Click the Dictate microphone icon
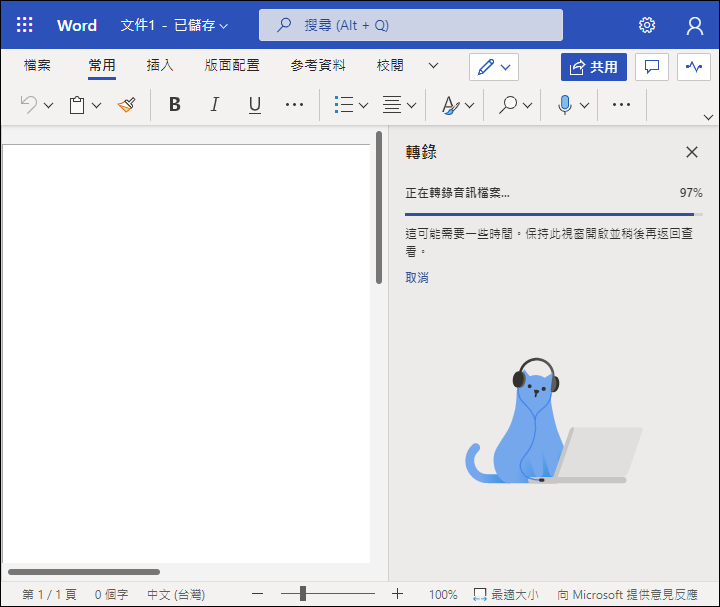The width and height of the screenshot is (720, 607). tap(565, 105)
